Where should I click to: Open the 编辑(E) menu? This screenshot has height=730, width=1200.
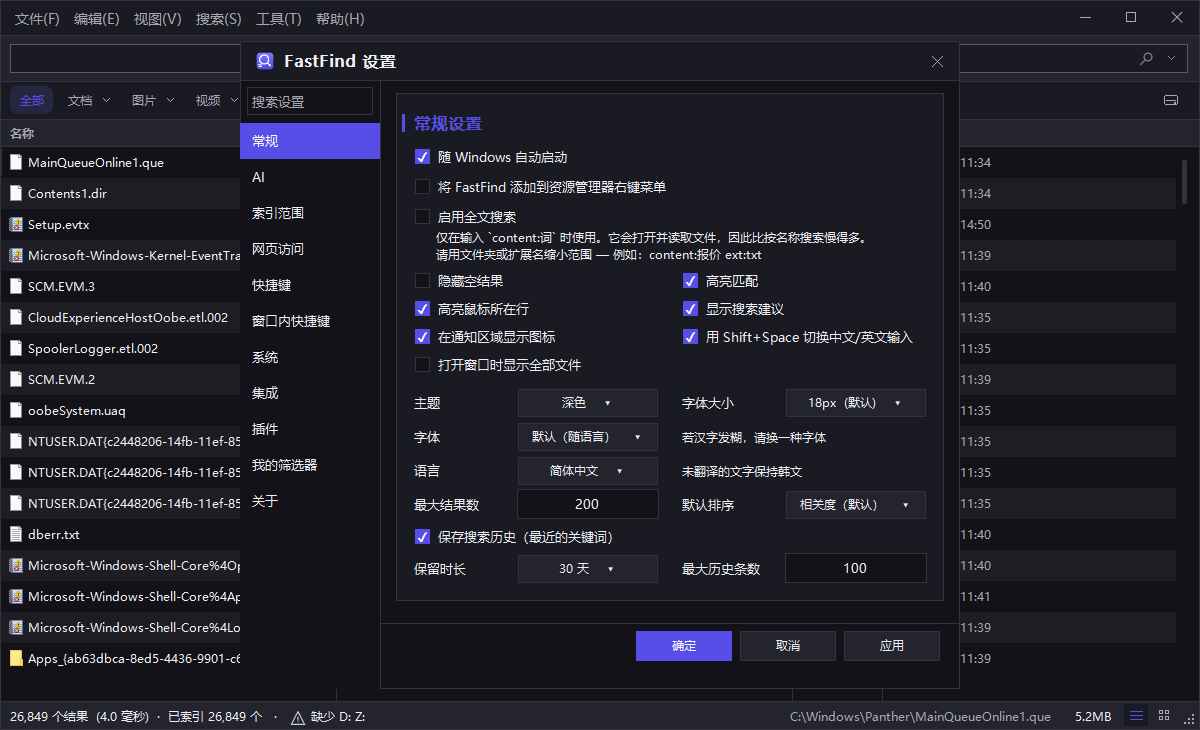[97, 19]
